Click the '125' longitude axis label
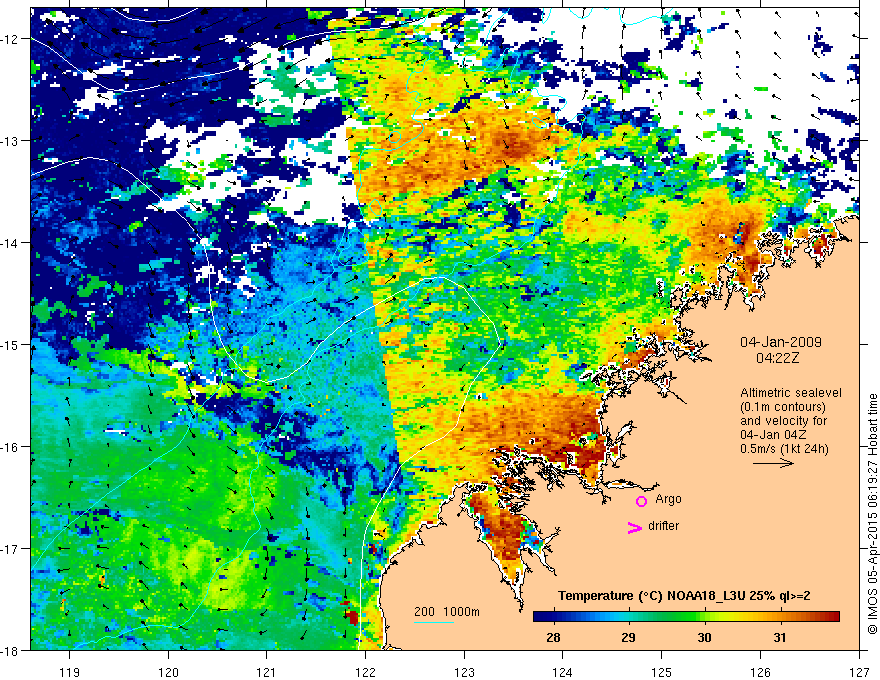Screen dimensions: 880x680 point(662,672)
